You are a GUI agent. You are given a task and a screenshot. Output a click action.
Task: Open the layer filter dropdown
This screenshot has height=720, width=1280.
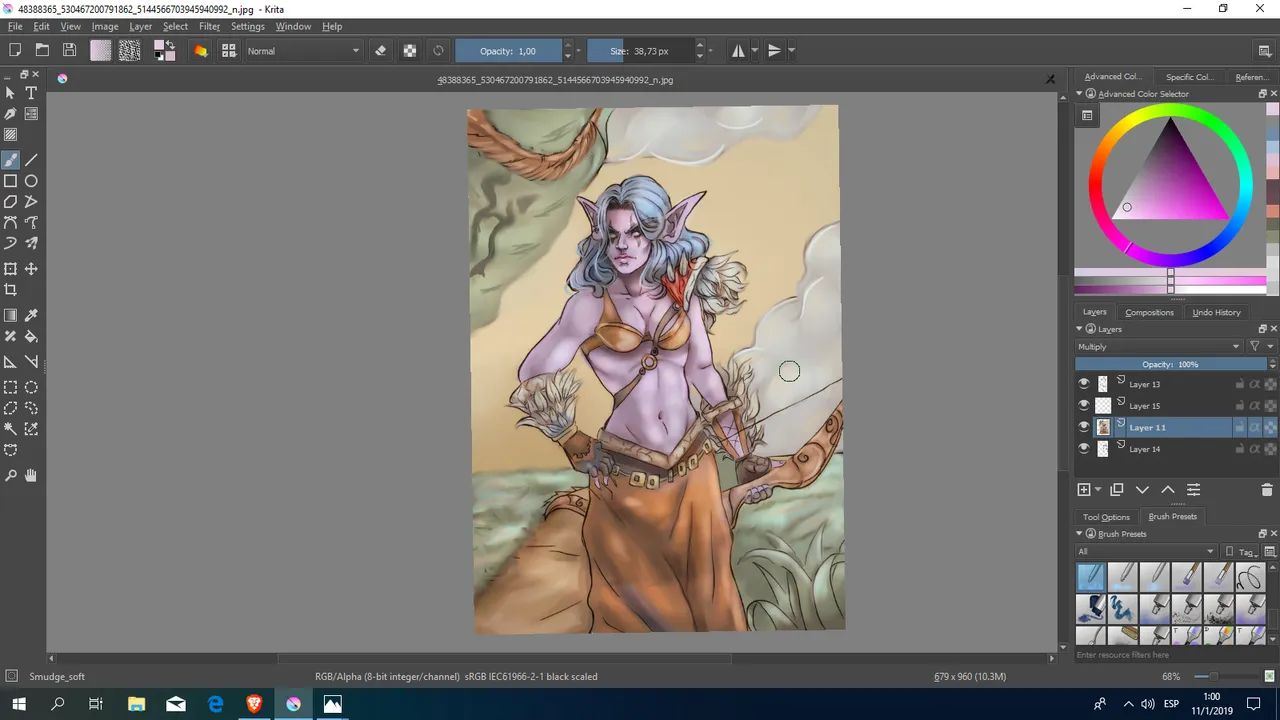pyautogui.click(x=1261, y=347)
